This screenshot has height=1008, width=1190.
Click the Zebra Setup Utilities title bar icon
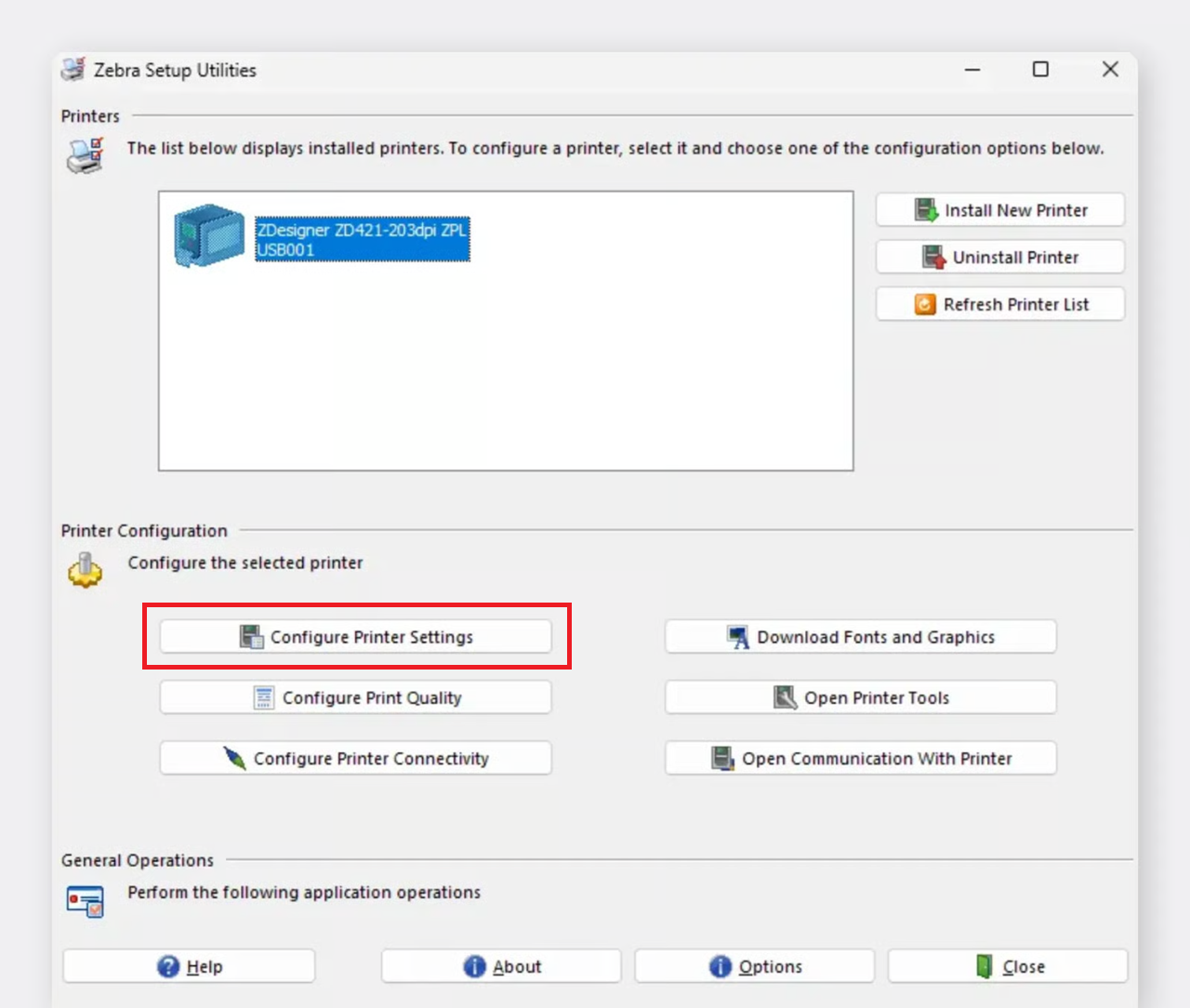tap(73, 70)
